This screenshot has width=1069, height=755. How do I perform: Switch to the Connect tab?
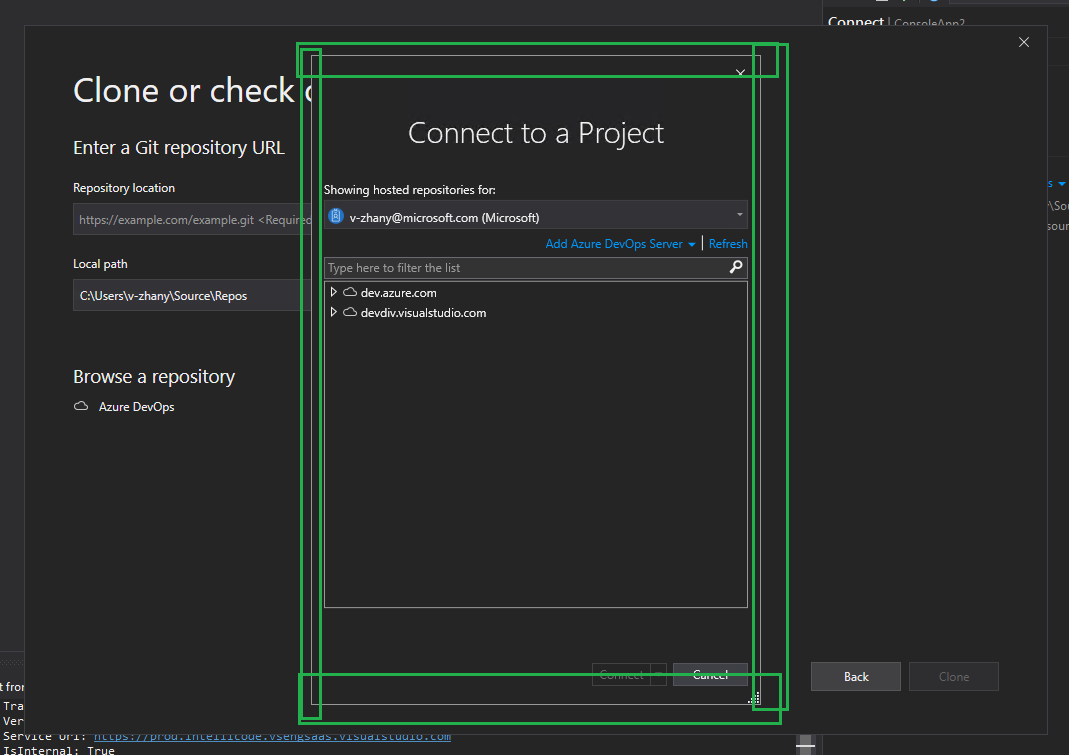pyautogui.click(x=855, y=21)
